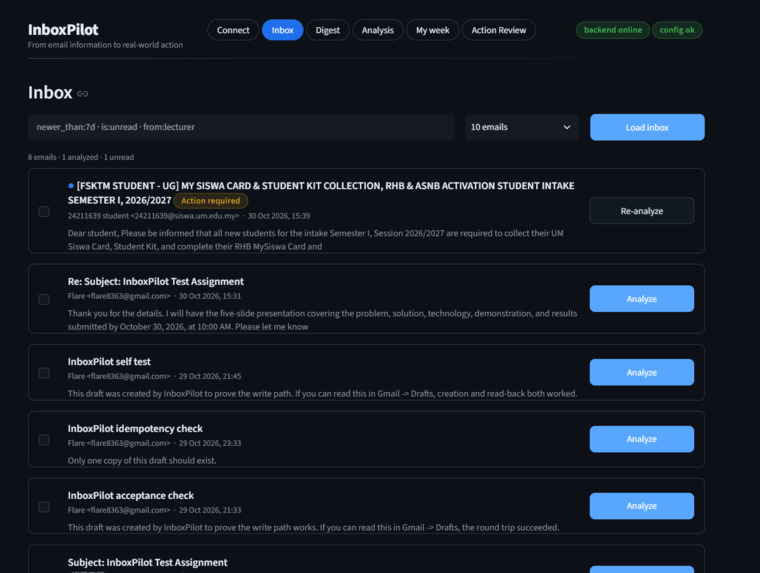Click the 'round trip succeeded' preview text
The image size is (760, 573).
point(314,527)
